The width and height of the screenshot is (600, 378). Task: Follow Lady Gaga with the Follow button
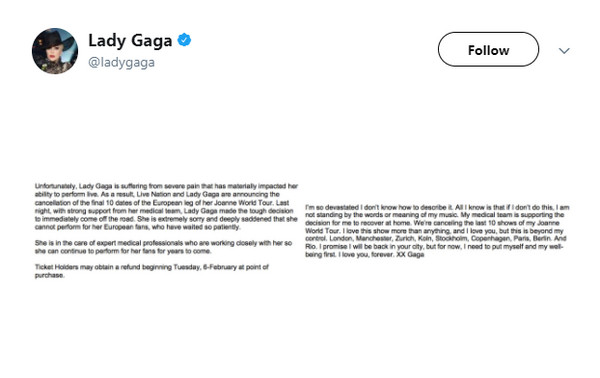click(x=488, y=50)
